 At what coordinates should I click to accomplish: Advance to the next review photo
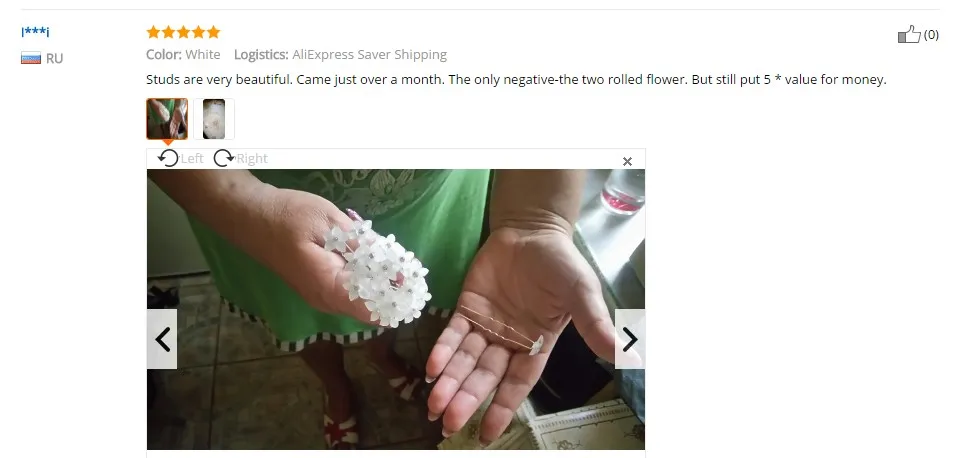[x=630, y=339]
